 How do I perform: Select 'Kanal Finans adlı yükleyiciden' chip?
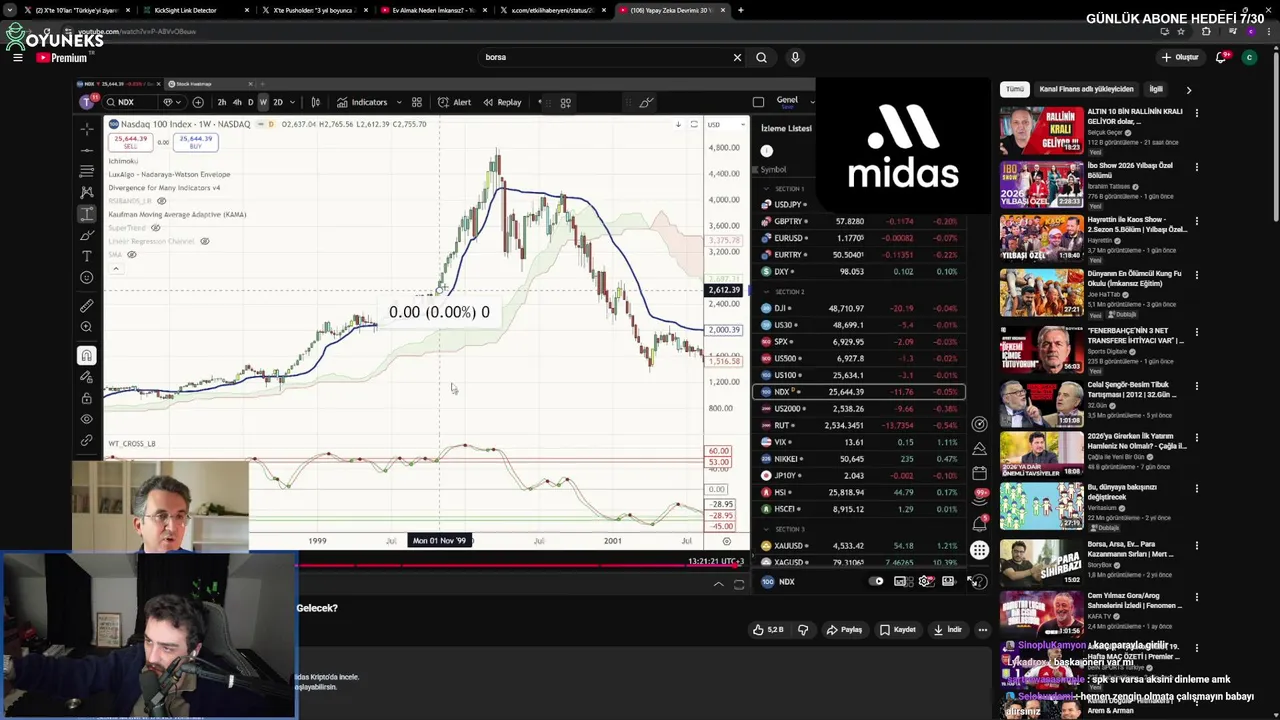click(1086, 89)
